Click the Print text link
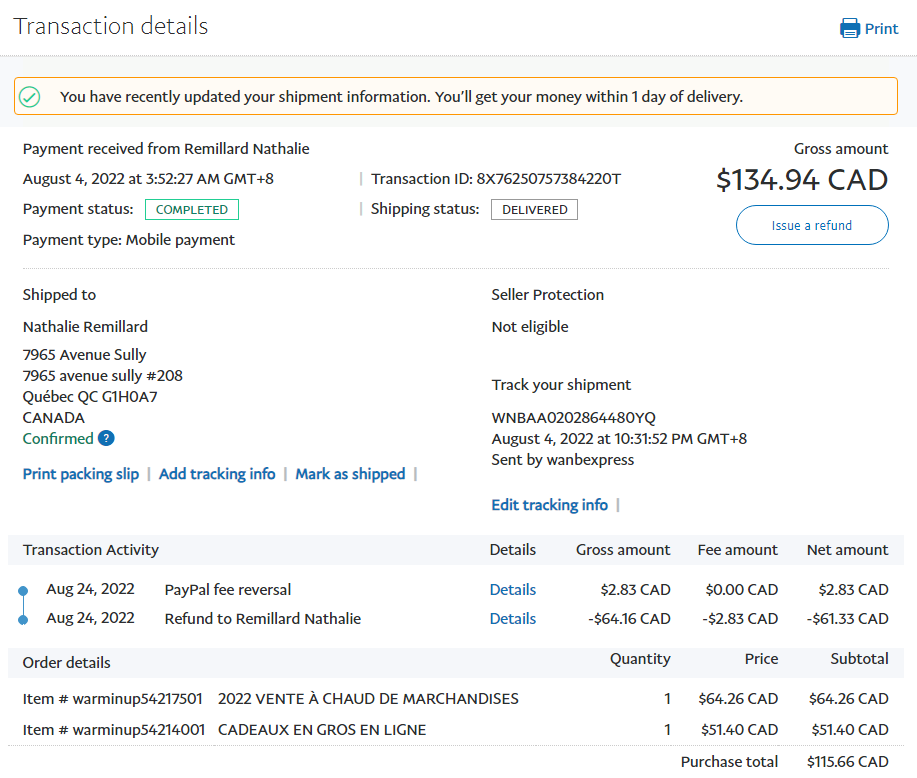 (x=881, y=29)
